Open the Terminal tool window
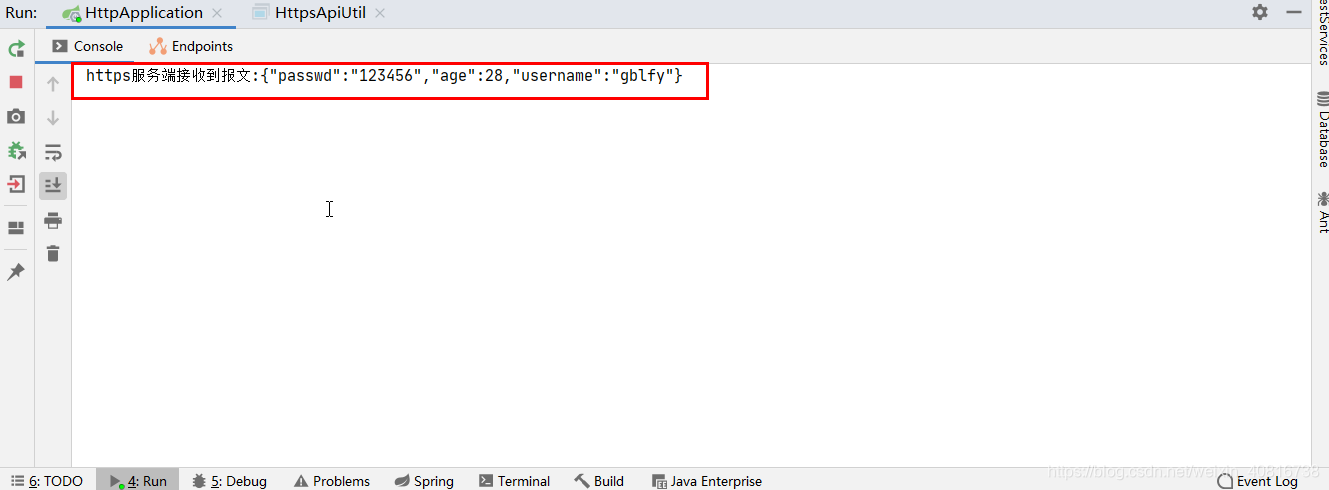 pyautogui.click(x=514, y=481)
